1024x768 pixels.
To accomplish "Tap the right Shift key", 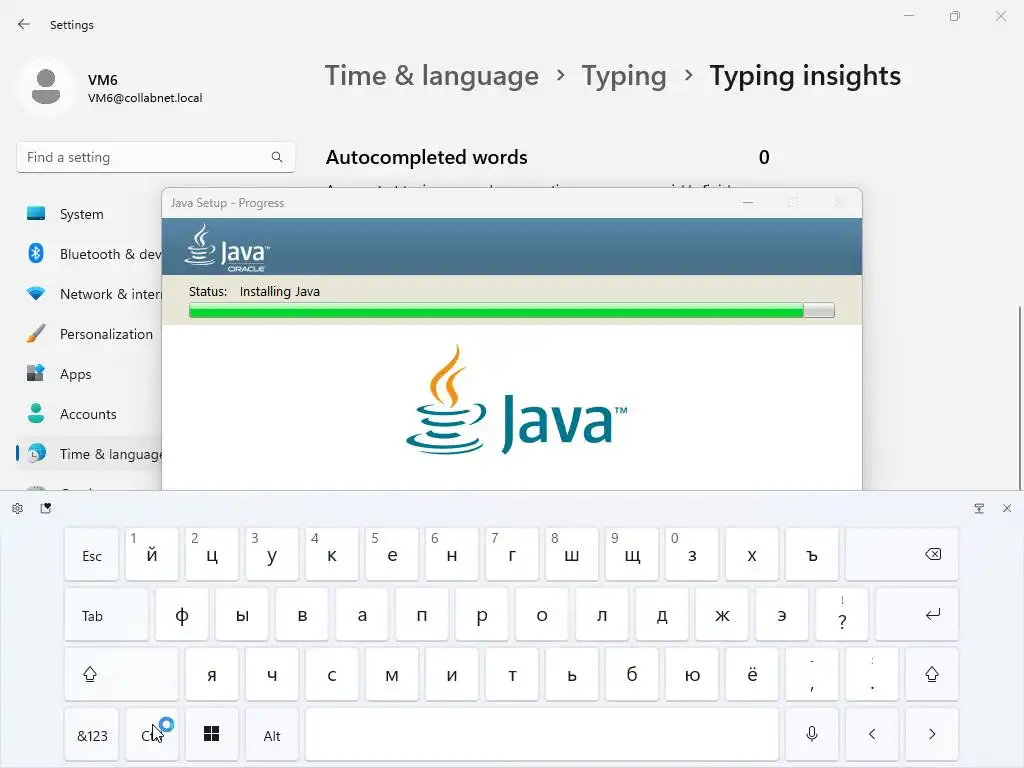I will coord(932,674).
